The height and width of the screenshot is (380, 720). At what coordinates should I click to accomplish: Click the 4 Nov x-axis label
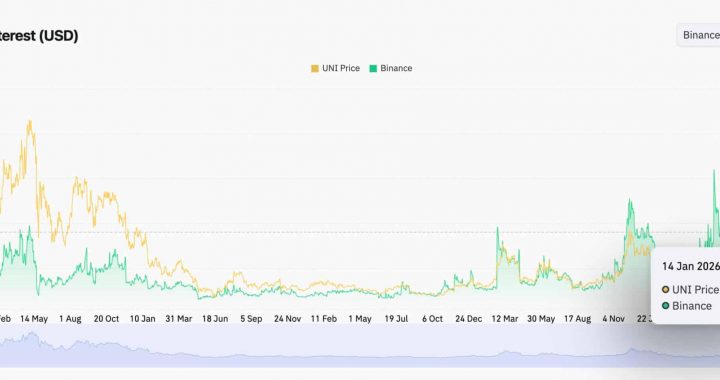[x=613, y=319]
